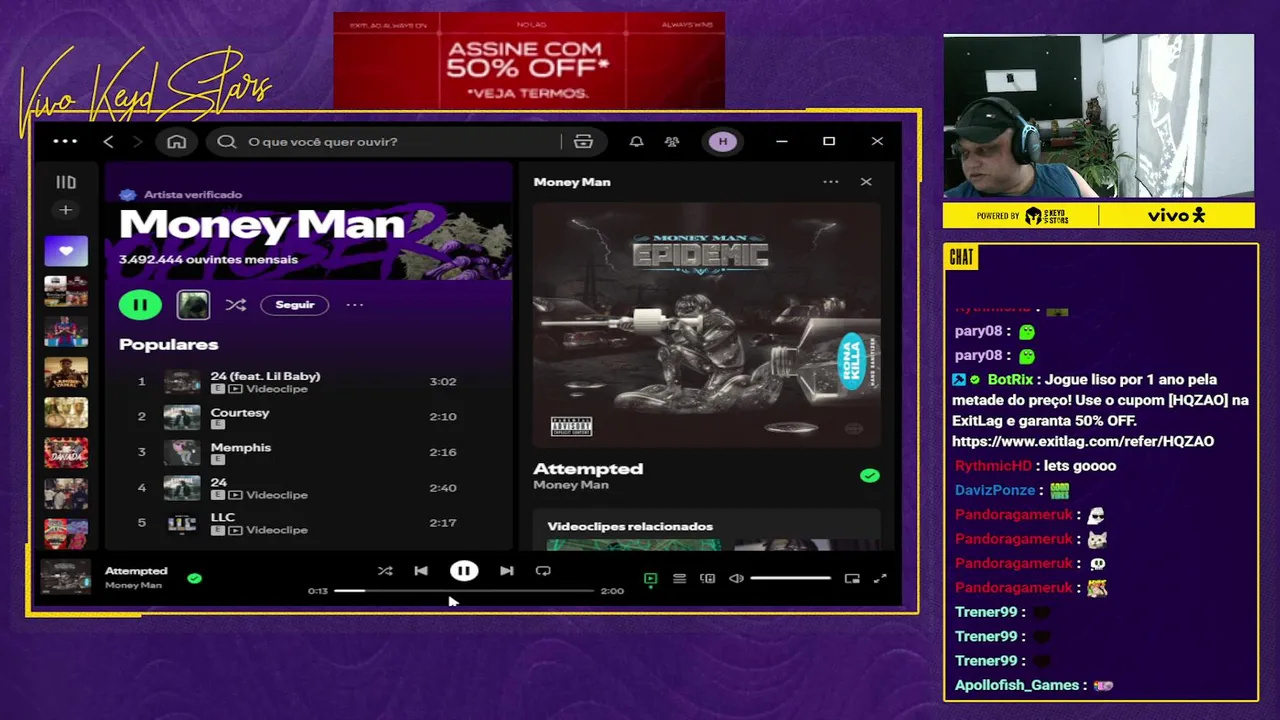This screenshot has width=1280, height=720.
Task: Pause artist playback with green button
Action: tap(140, 305)
